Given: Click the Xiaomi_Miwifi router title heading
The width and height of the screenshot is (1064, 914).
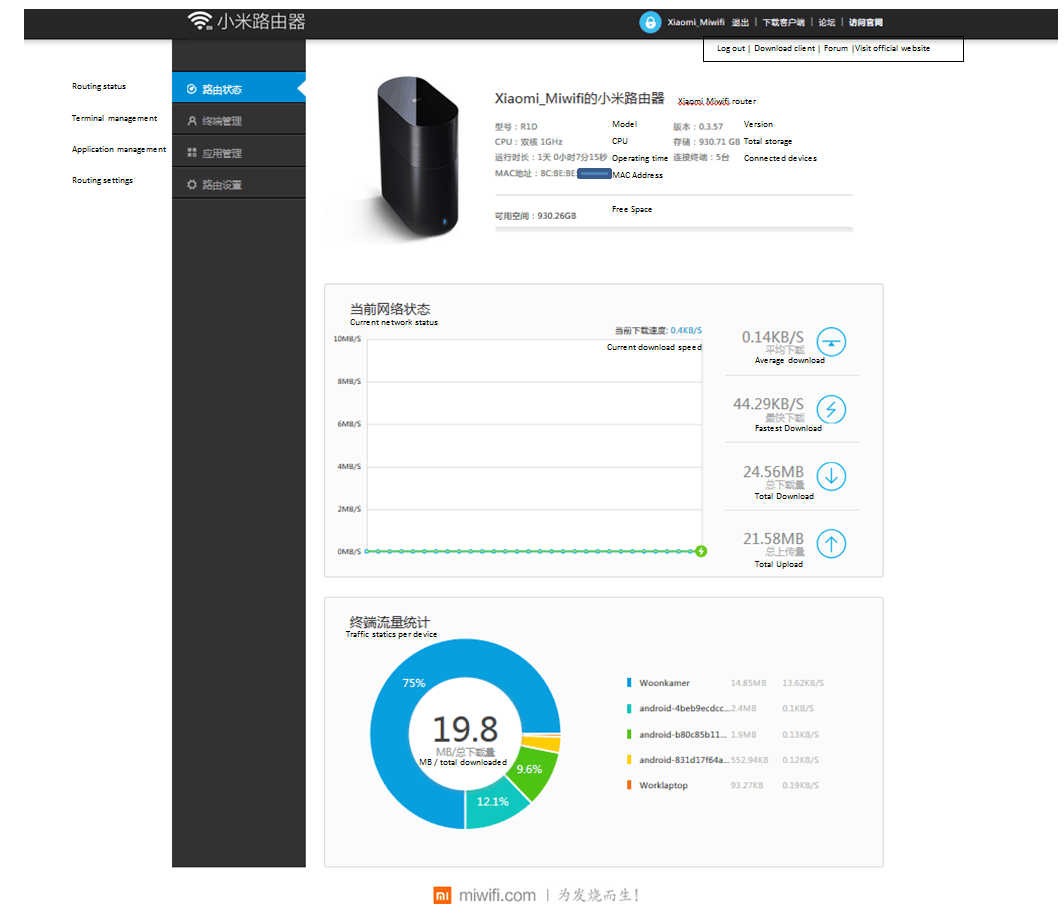Looking at the screenshot, I should (579, 98).
